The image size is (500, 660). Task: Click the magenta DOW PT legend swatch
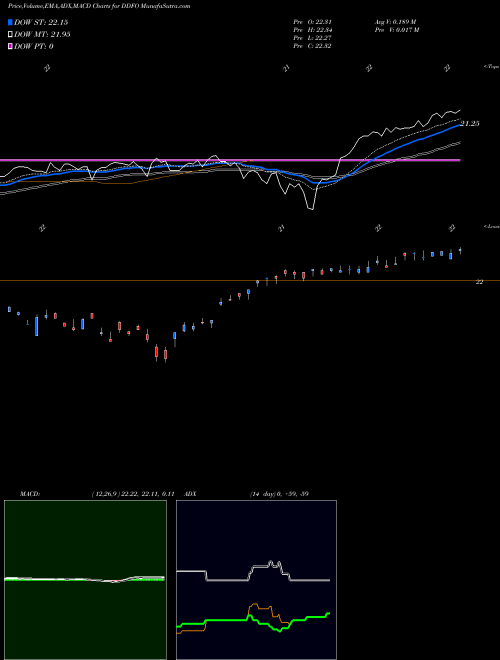11,46
